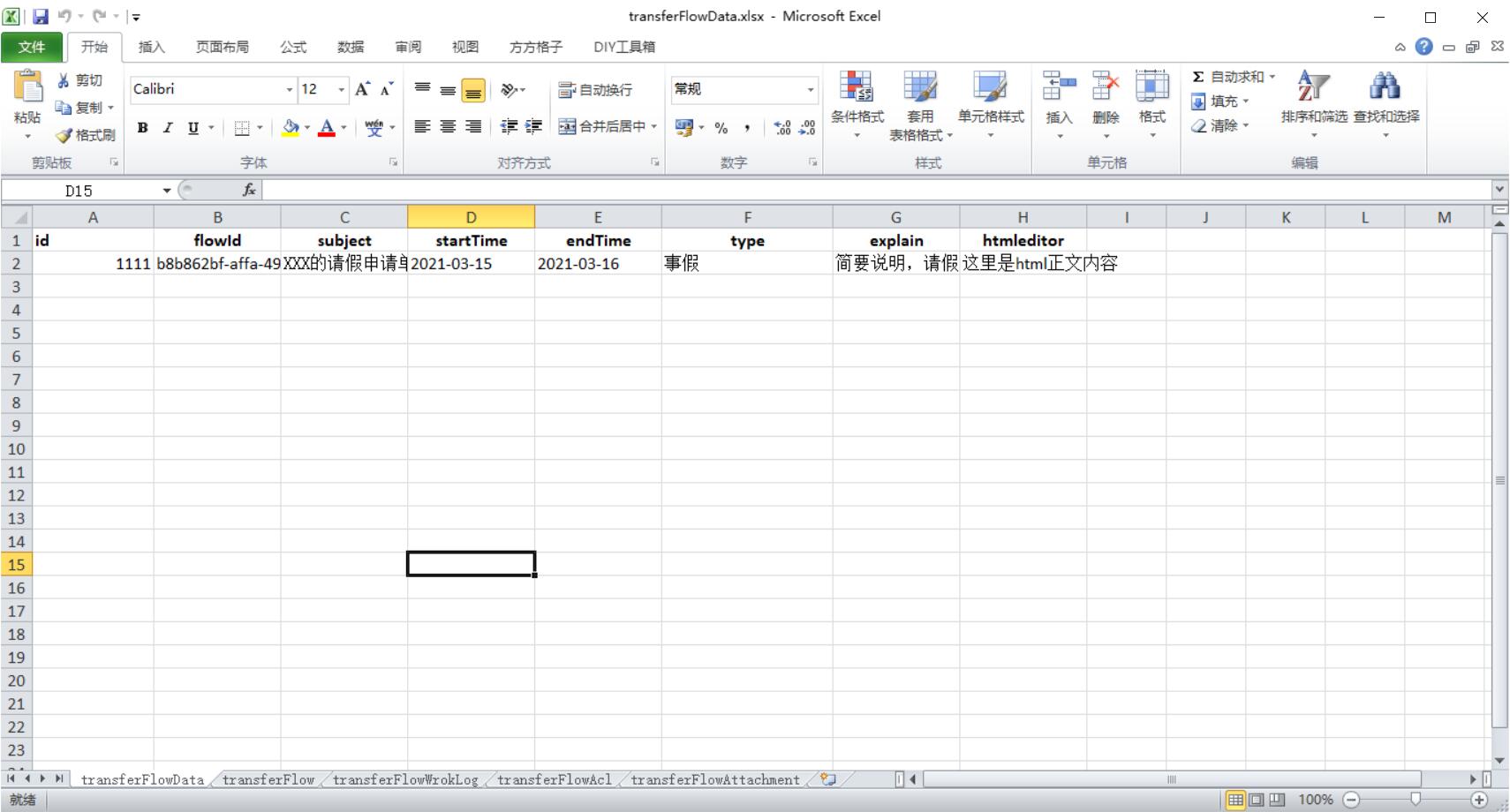Click the Find and Select binoculars
The image size is (1510, 812).
click(x=1384, y=88)
